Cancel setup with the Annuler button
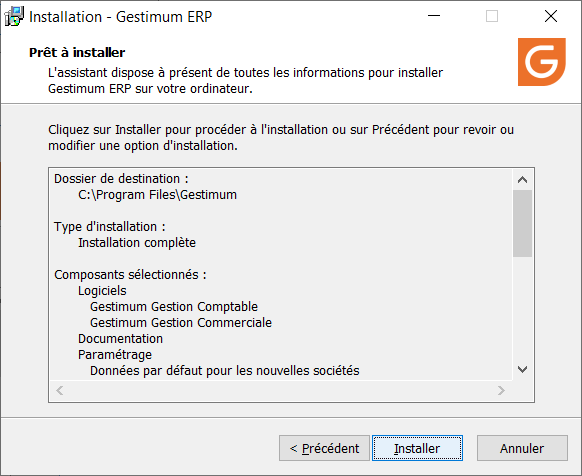This screenshot has height=476, width=582. click(x=522, y=448)
